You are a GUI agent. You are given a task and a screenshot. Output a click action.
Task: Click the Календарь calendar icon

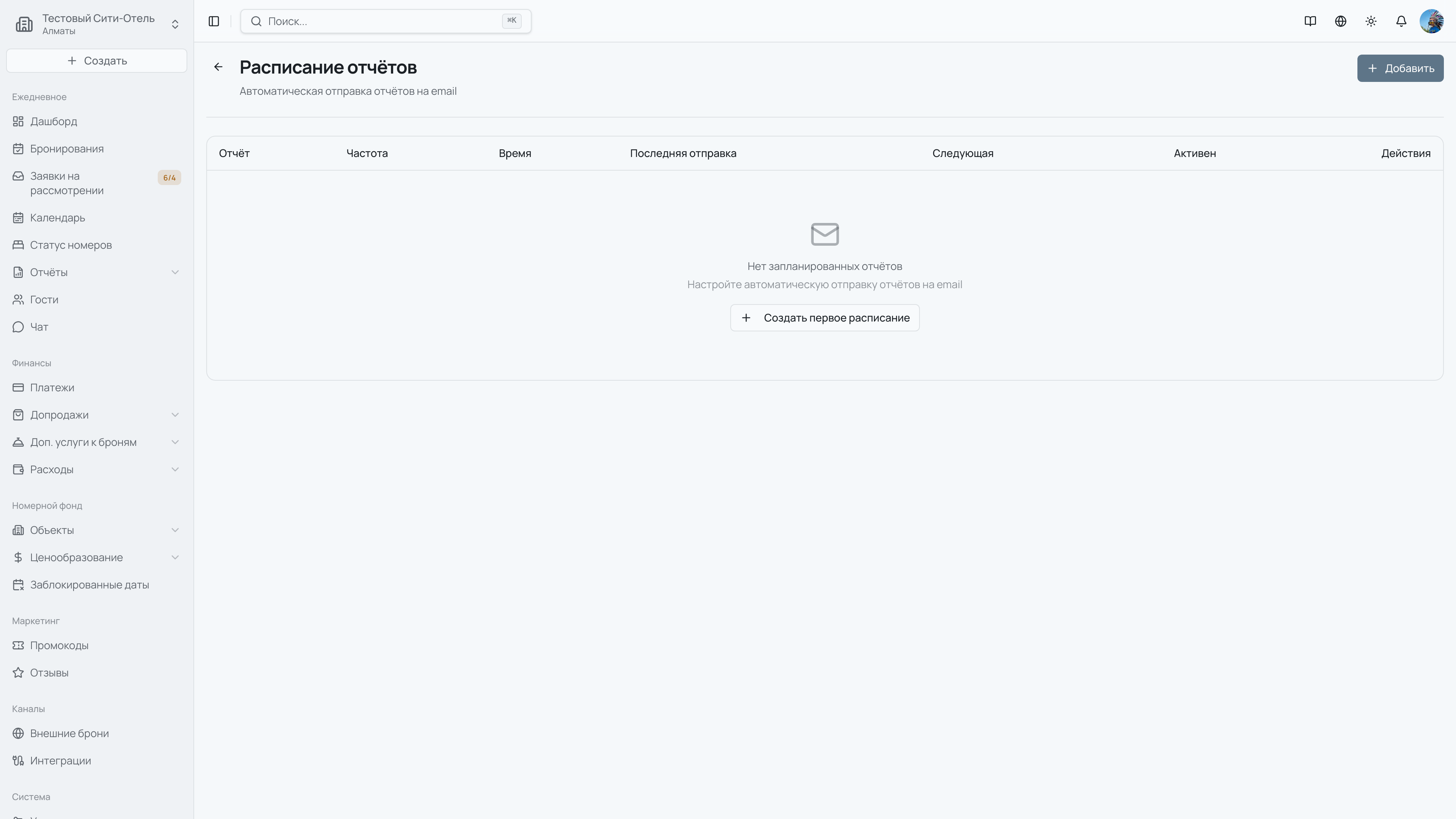(x=18, y=218)
